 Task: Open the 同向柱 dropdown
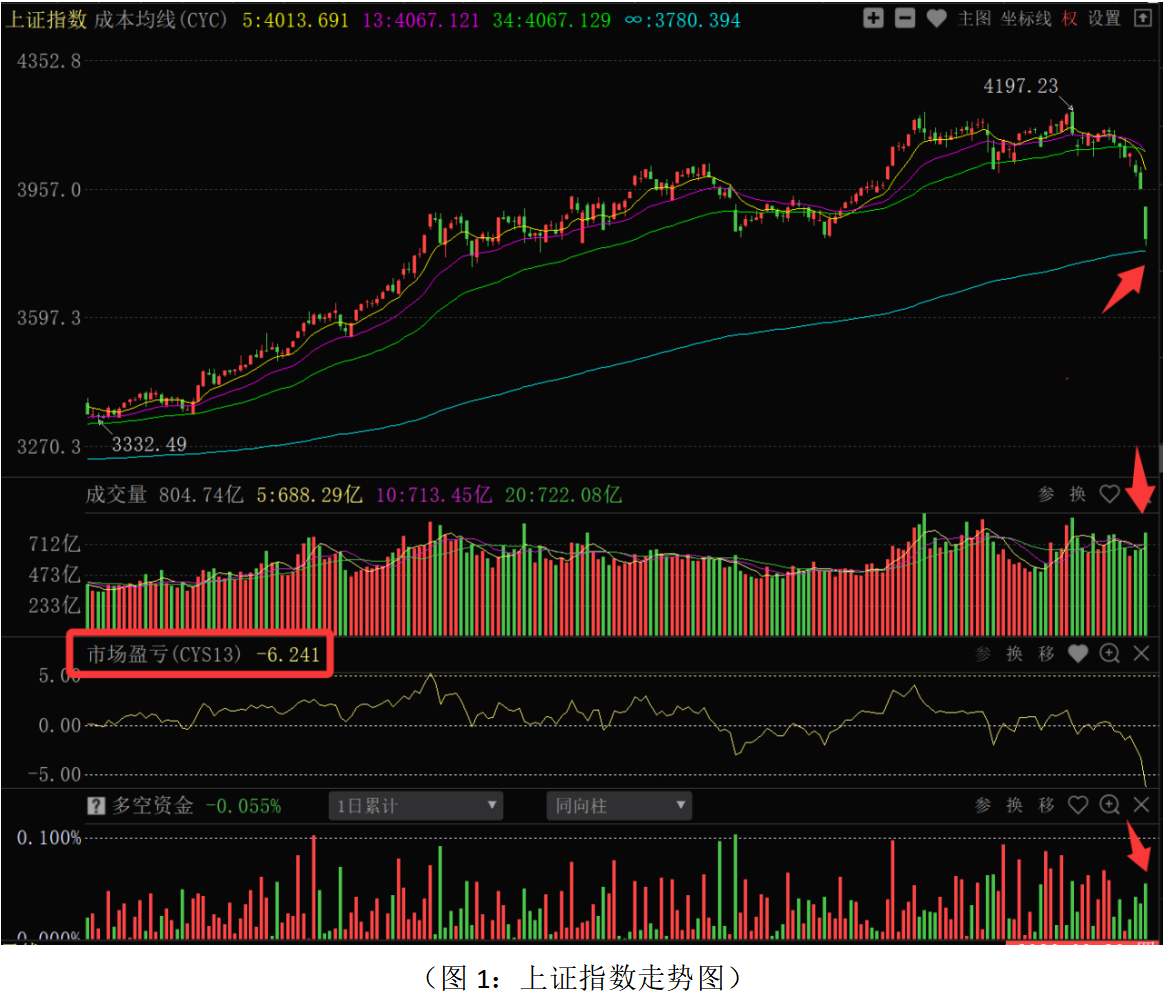click(619, 805)
